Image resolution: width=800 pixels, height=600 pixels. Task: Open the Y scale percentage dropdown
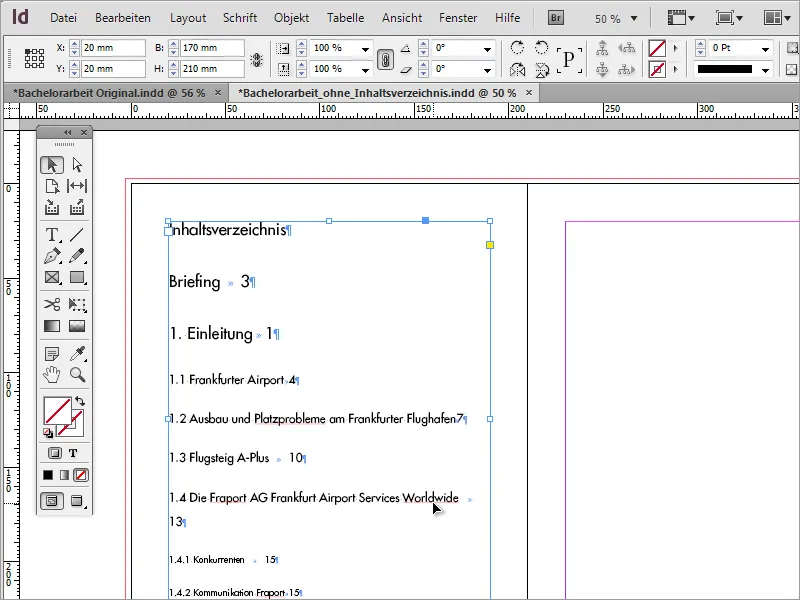click(x=365, y=70)
